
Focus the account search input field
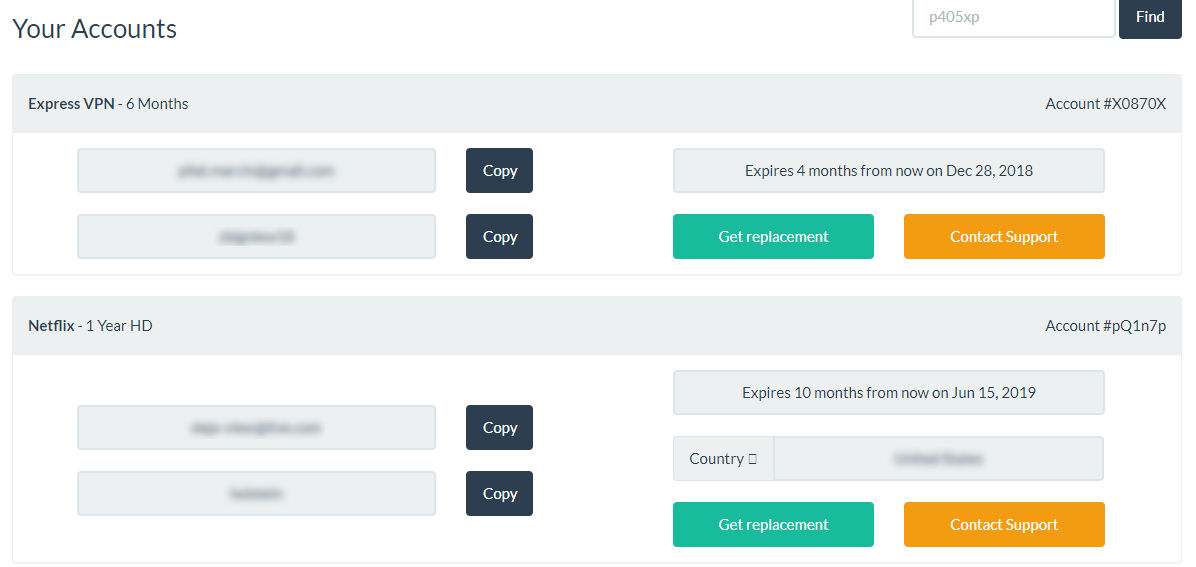tap(1013, 18)
